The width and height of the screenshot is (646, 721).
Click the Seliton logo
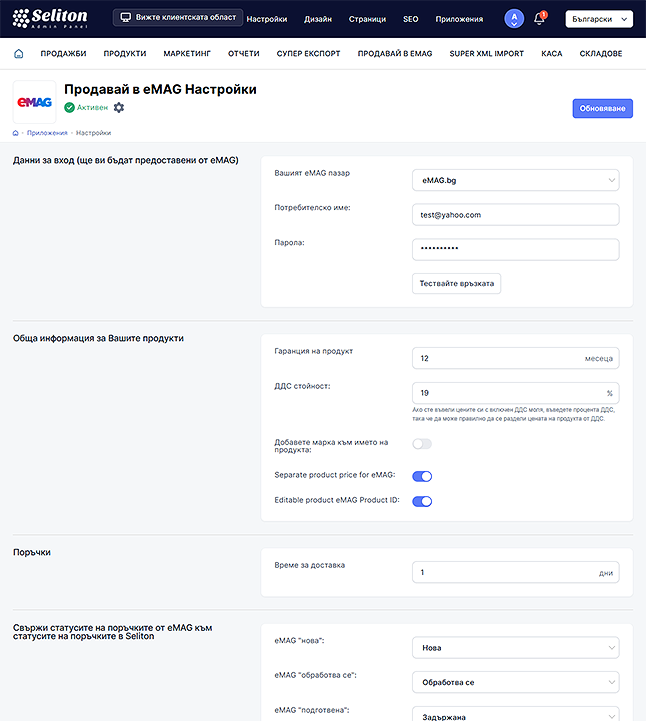tap(50, 18)
